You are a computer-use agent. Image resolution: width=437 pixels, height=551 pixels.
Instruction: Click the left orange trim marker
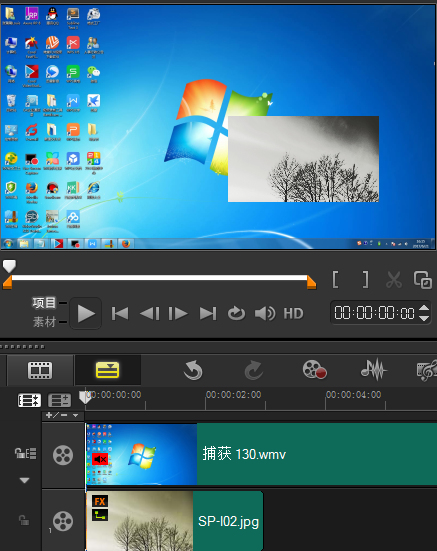click(7, 282)
